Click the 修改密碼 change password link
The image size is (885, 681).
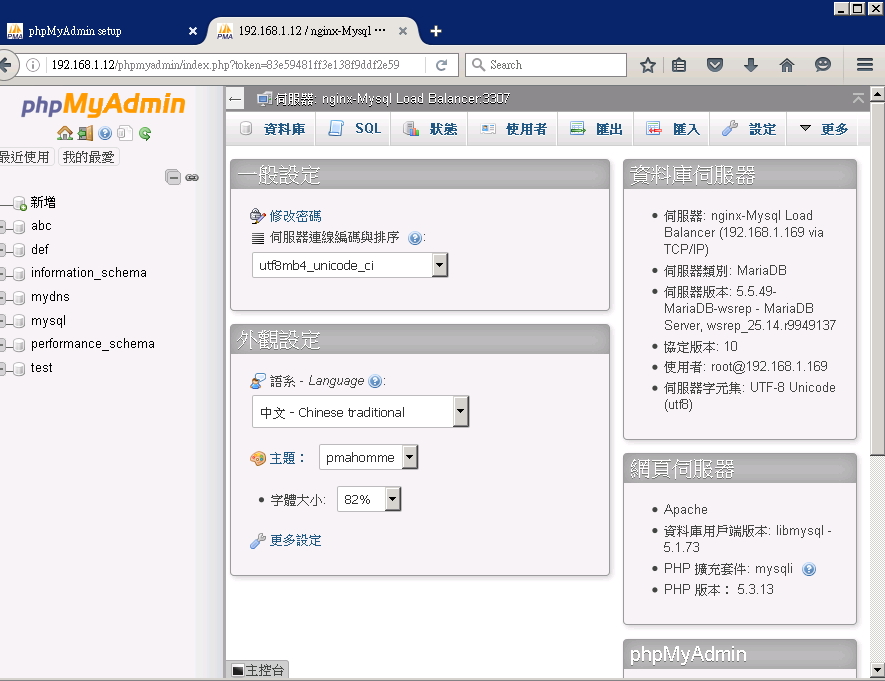point(295,216)
